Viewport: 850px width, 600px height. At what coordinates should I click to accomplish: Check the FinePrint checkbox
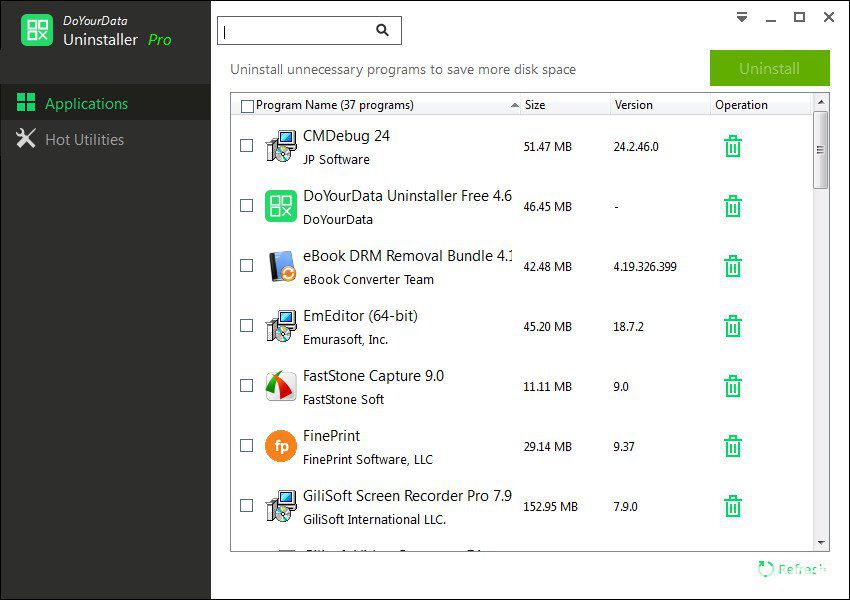pyautogui.click(x=246, y=446)
